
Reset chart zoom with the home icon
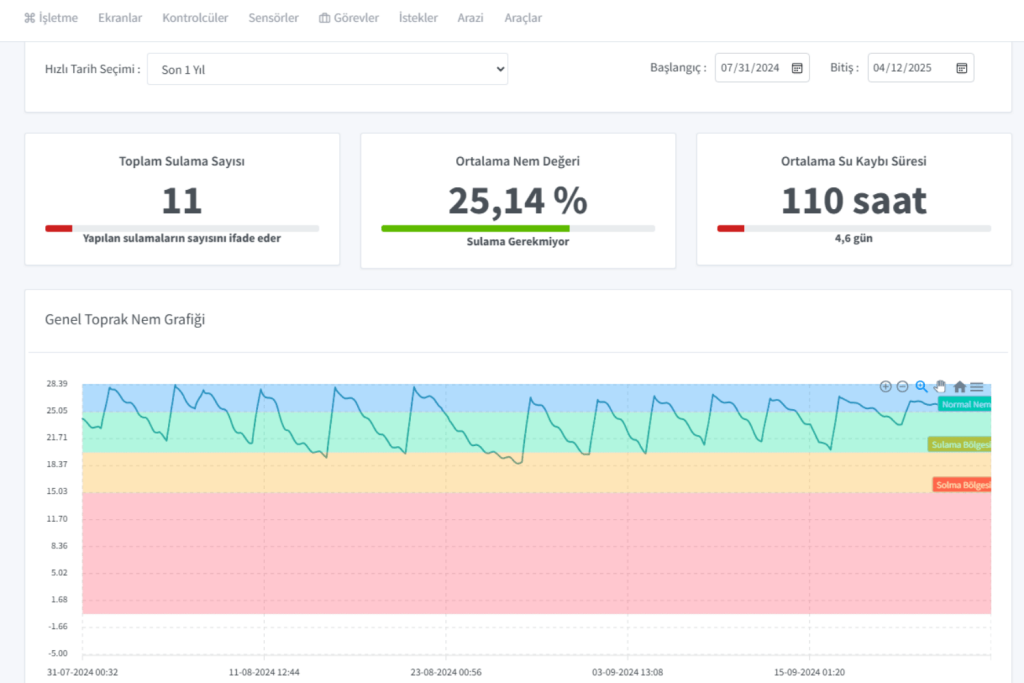(x=959, y=387)
